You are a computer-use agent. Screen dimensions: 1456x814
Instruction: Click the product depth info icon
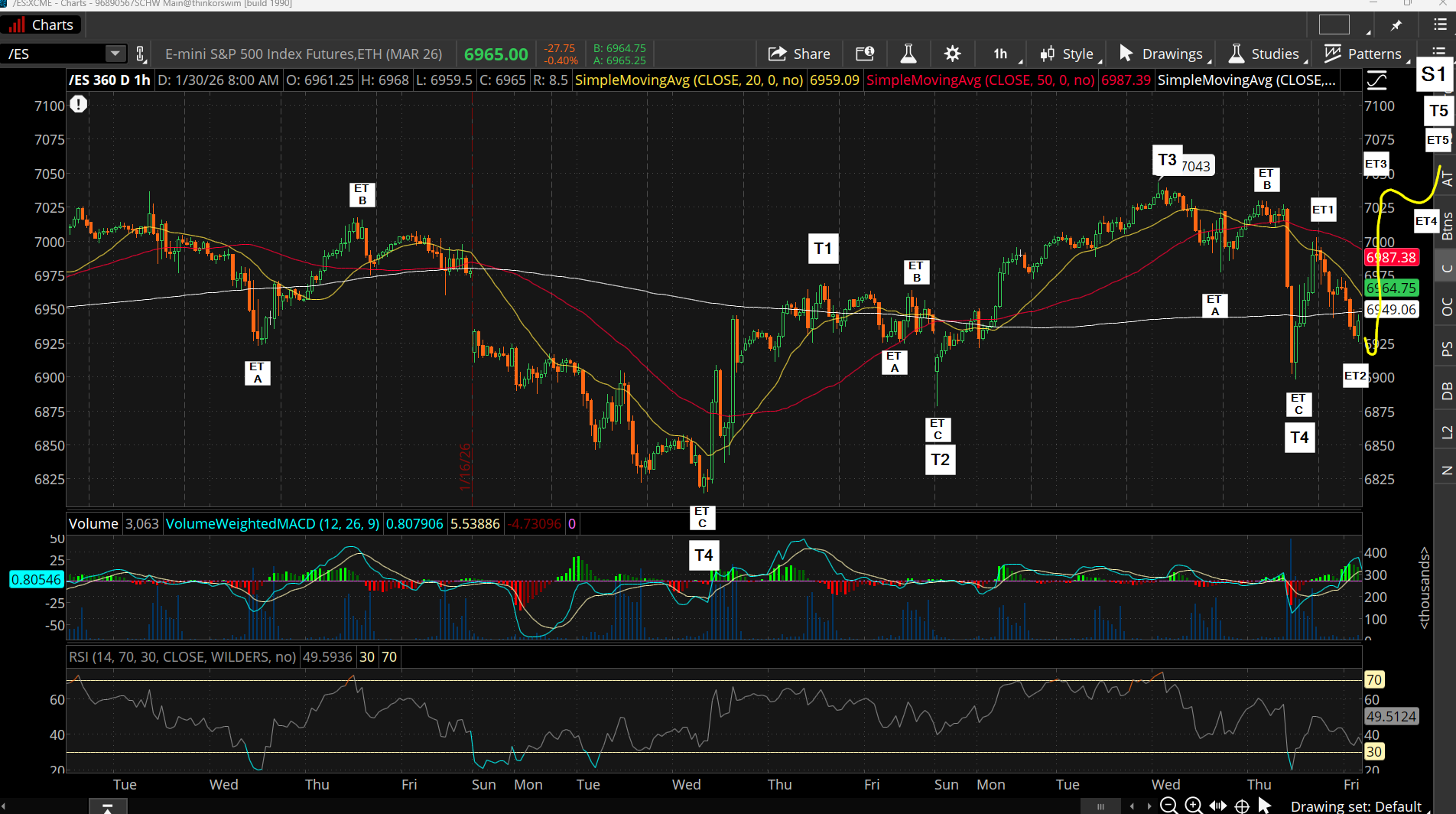pos(864,54)
